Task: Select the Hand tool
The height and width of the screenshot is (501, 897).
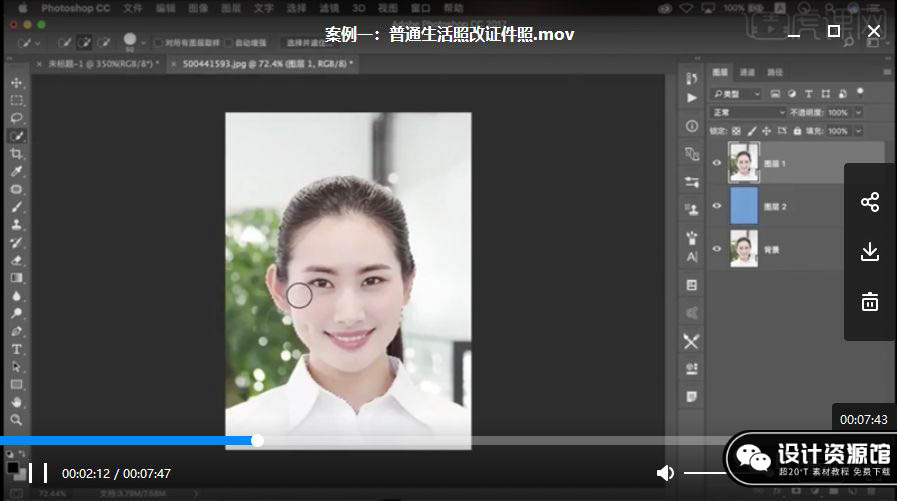Action: point(16,402)
